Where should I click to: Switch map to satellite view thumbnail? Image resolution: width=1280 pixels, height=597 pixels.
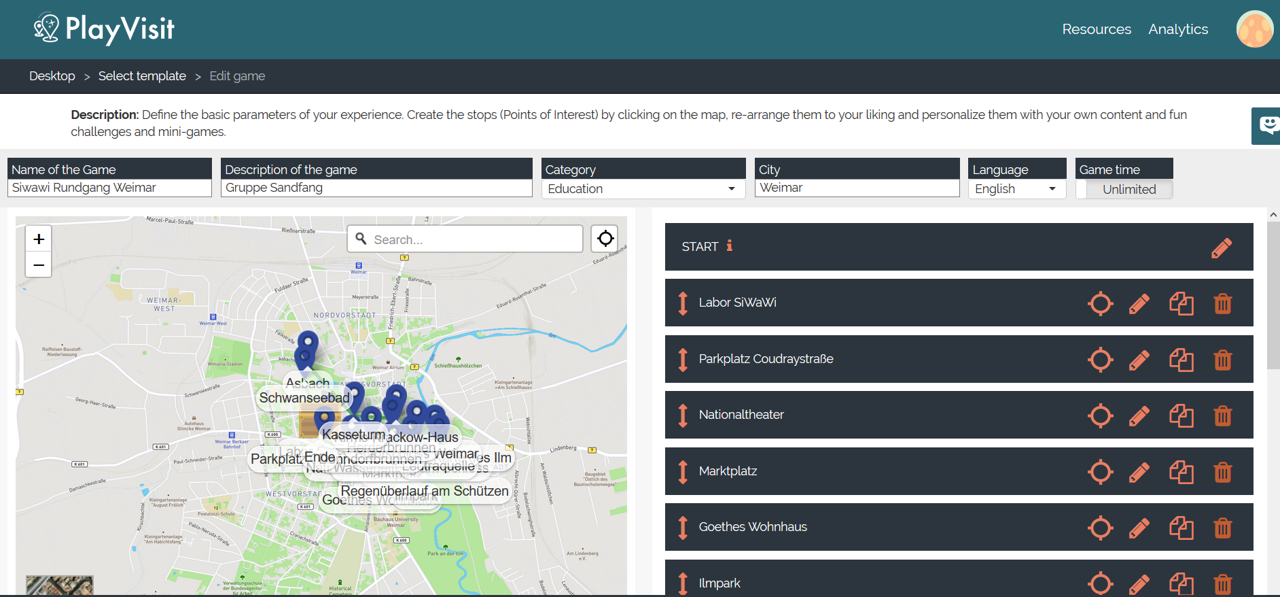pyautogui.click(x=59, y=585)
